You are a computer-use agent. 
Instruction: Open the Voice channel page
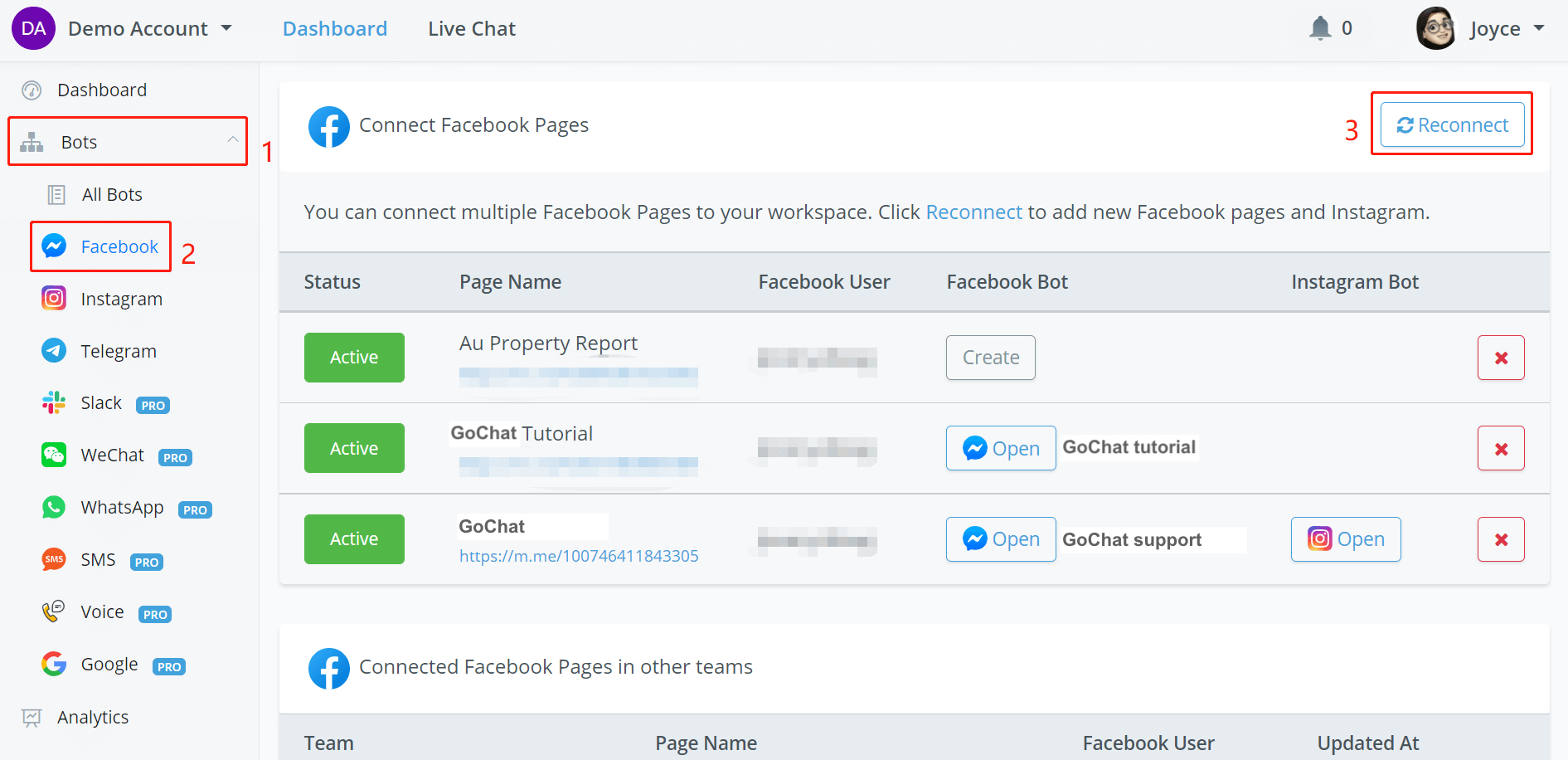tap(102, 612)
